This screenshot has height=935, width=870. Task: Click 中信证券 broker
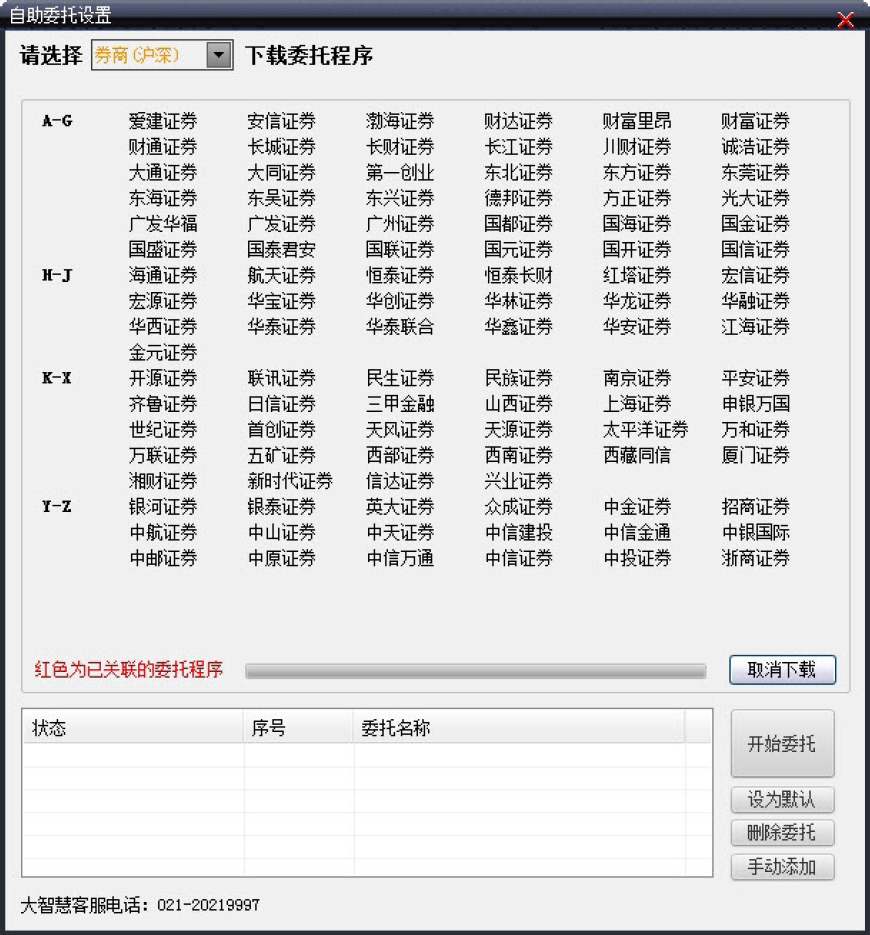[x=518, y=558]
